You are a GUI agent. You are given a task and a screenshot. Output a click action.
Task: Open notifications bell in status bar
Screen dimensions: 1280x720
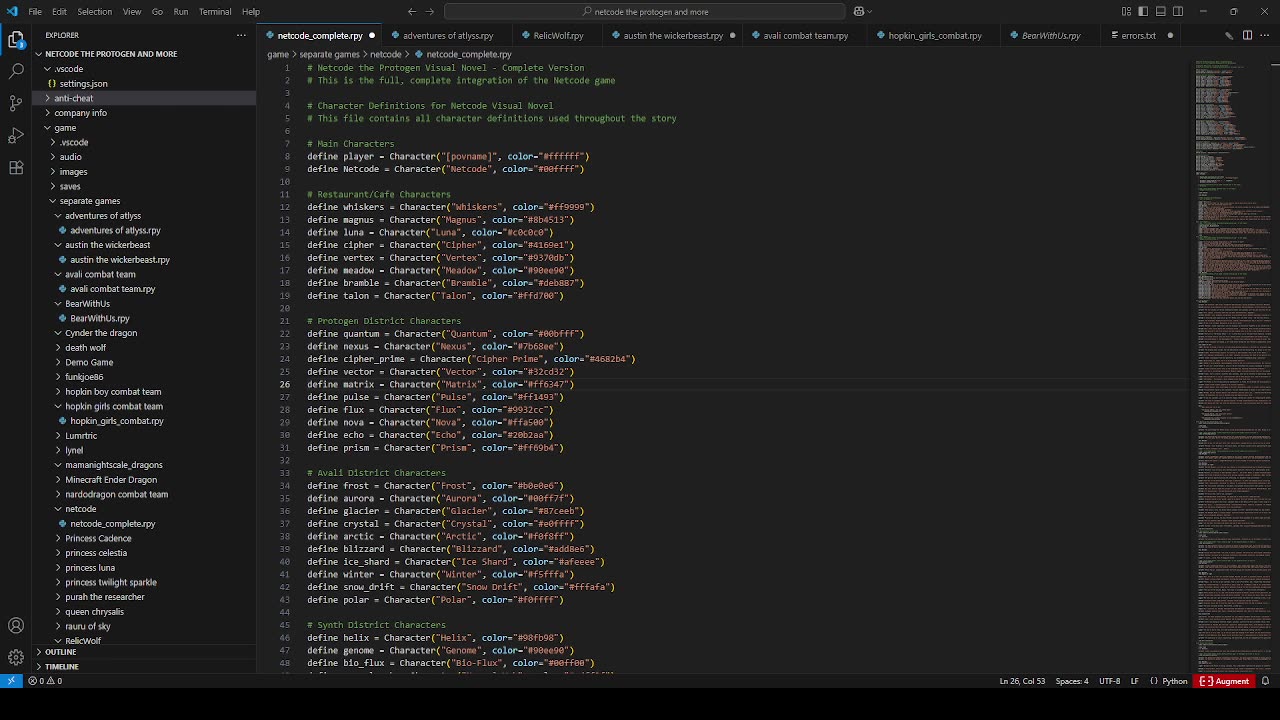pyautogui.click(x=1265, y=681)
